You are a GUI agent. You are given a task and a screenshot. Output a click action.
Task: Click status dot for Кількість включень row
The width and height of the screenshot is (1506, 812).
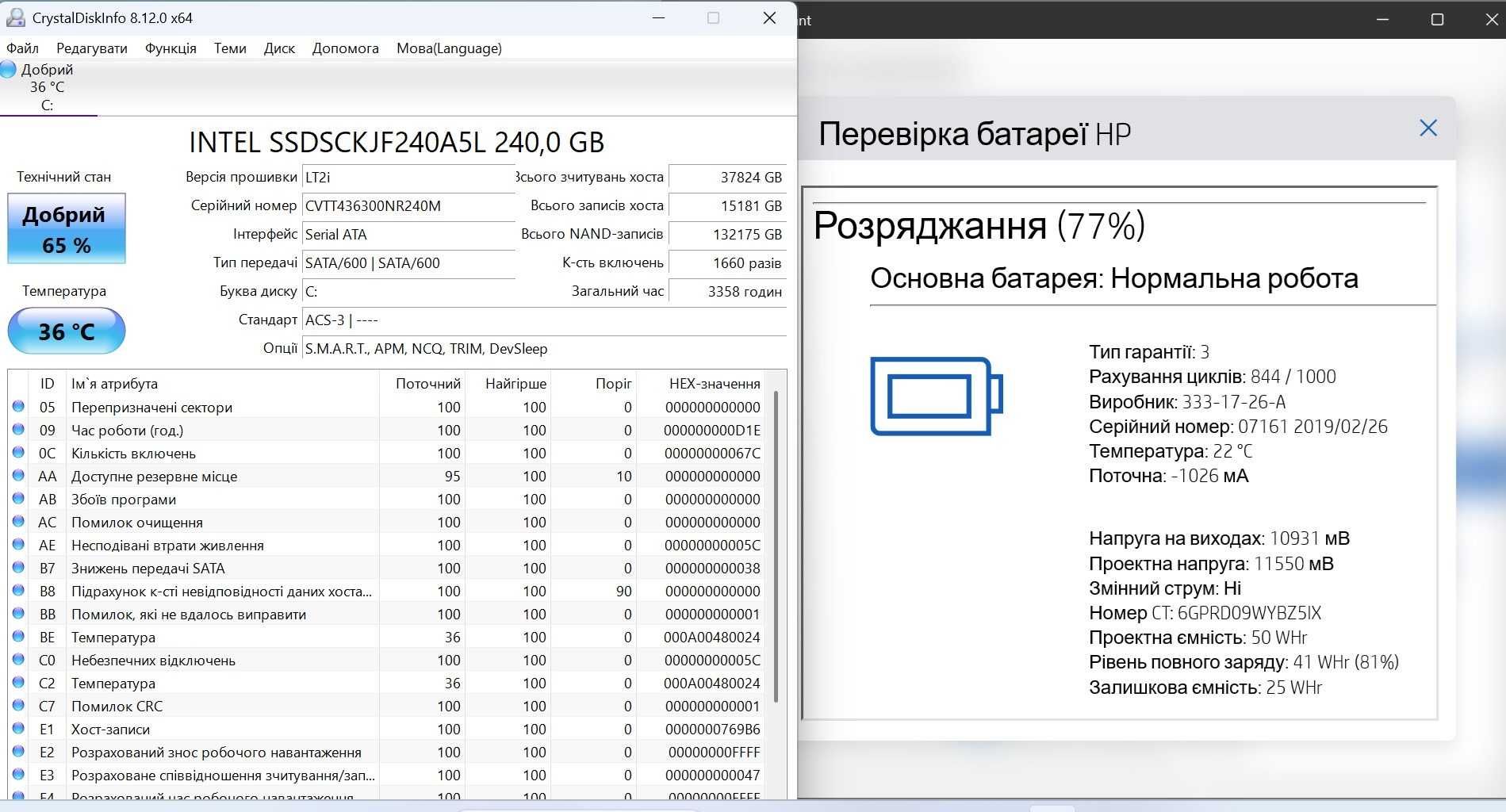(x=18, y=453)
